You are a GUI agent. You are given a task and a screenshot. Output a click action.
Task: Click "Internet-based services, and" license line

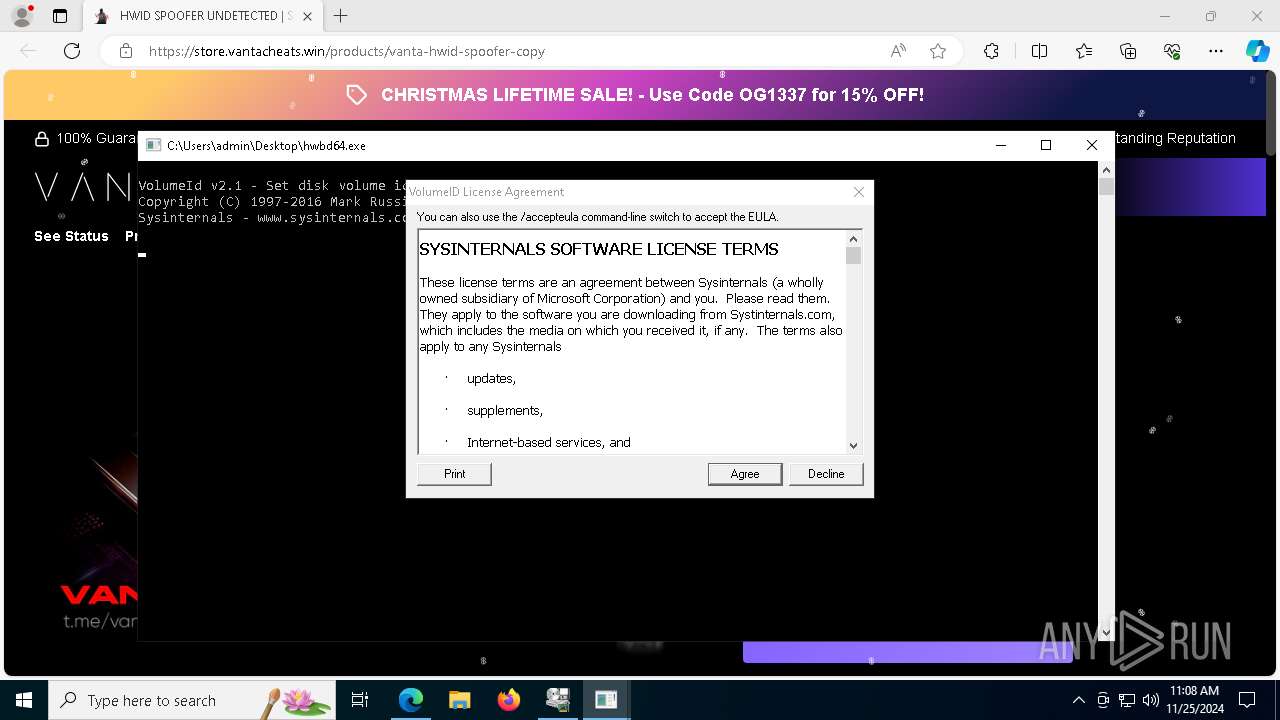[549, 442]
